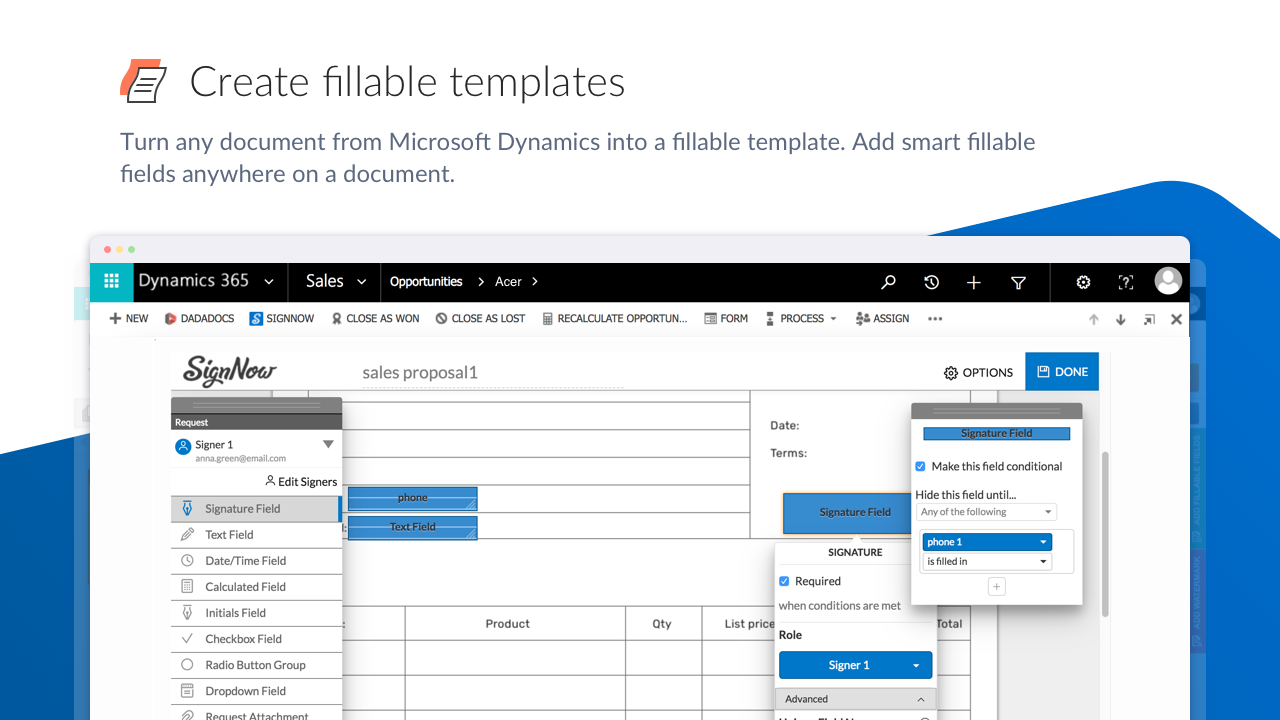Click the document vertical scrollbar
Screen dimensions: 1280x720
(x=1104, y=534)
